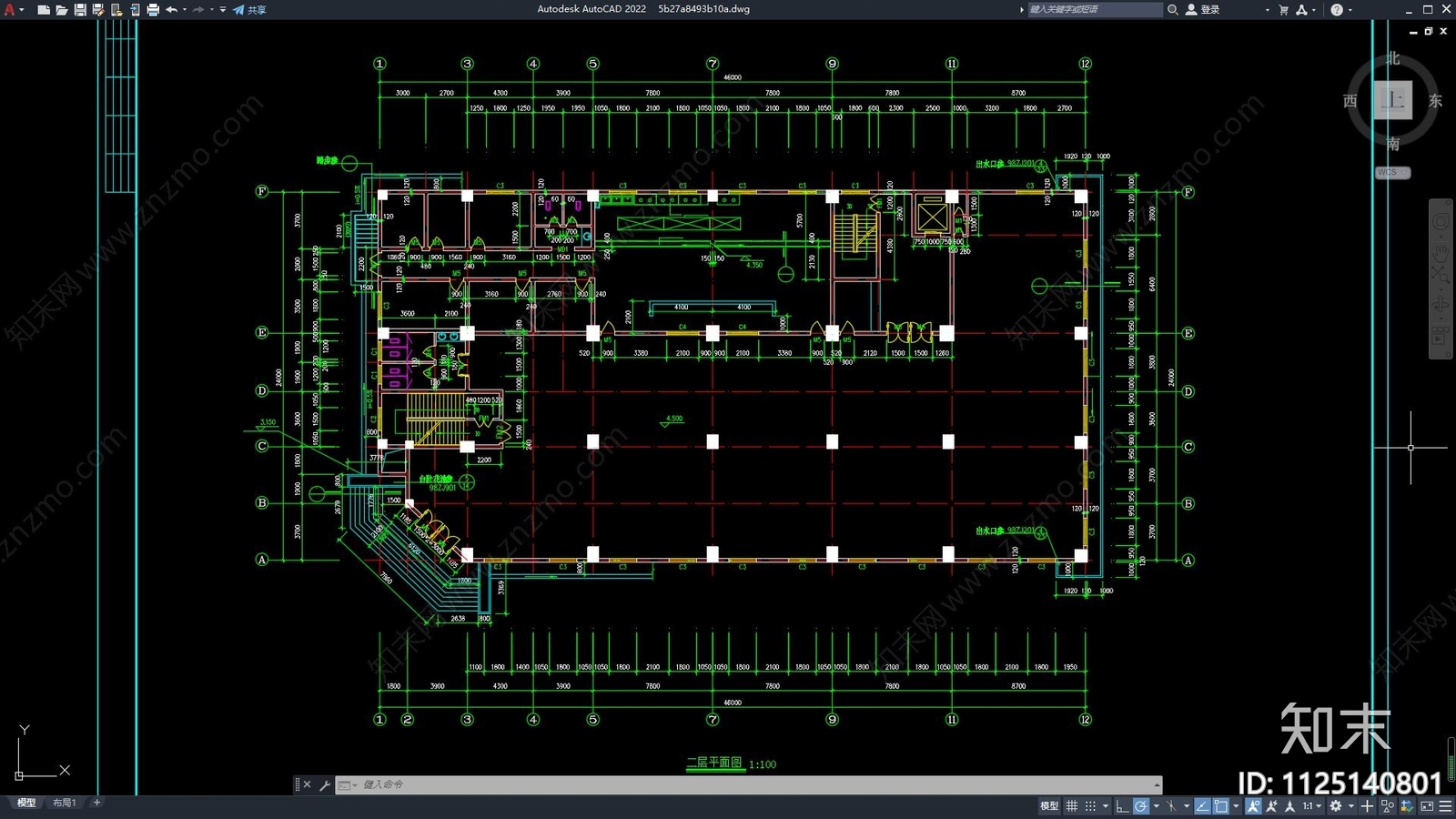Add a new layout with plus tab
1456x819 pixels.
(x=97, y=803)
